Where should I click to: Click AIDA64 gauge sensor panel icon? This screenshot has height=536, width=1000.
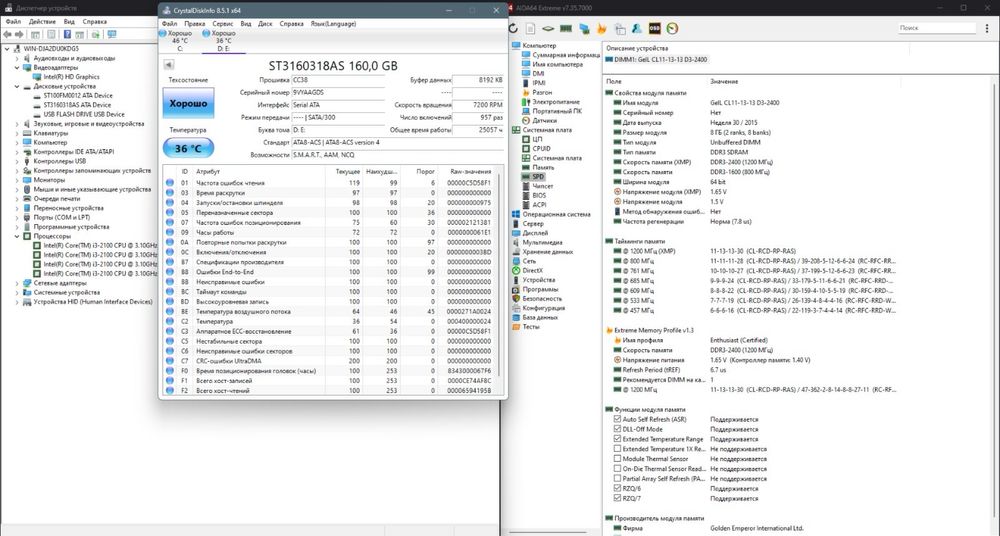coord(672,28)
